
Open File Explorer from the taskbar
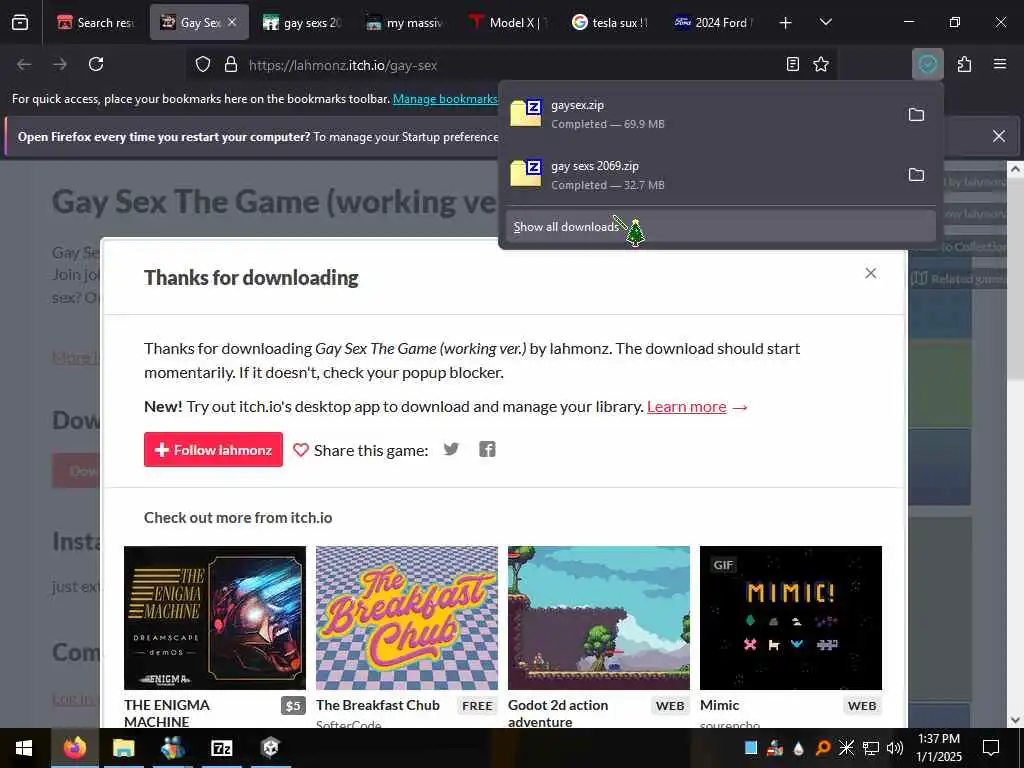(x=123, y=748)
